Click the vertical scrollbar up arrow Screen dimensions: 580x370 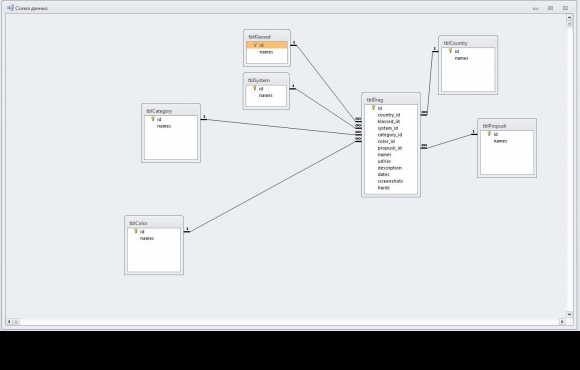coord(569,17)
